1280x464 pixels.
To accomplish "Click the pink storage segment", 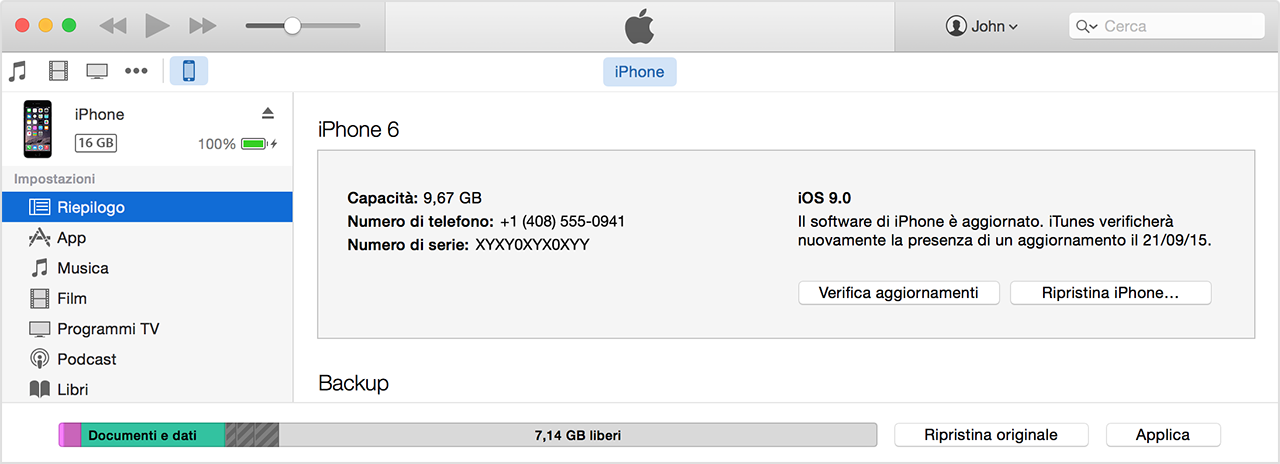I will click(x=70, y=435).
